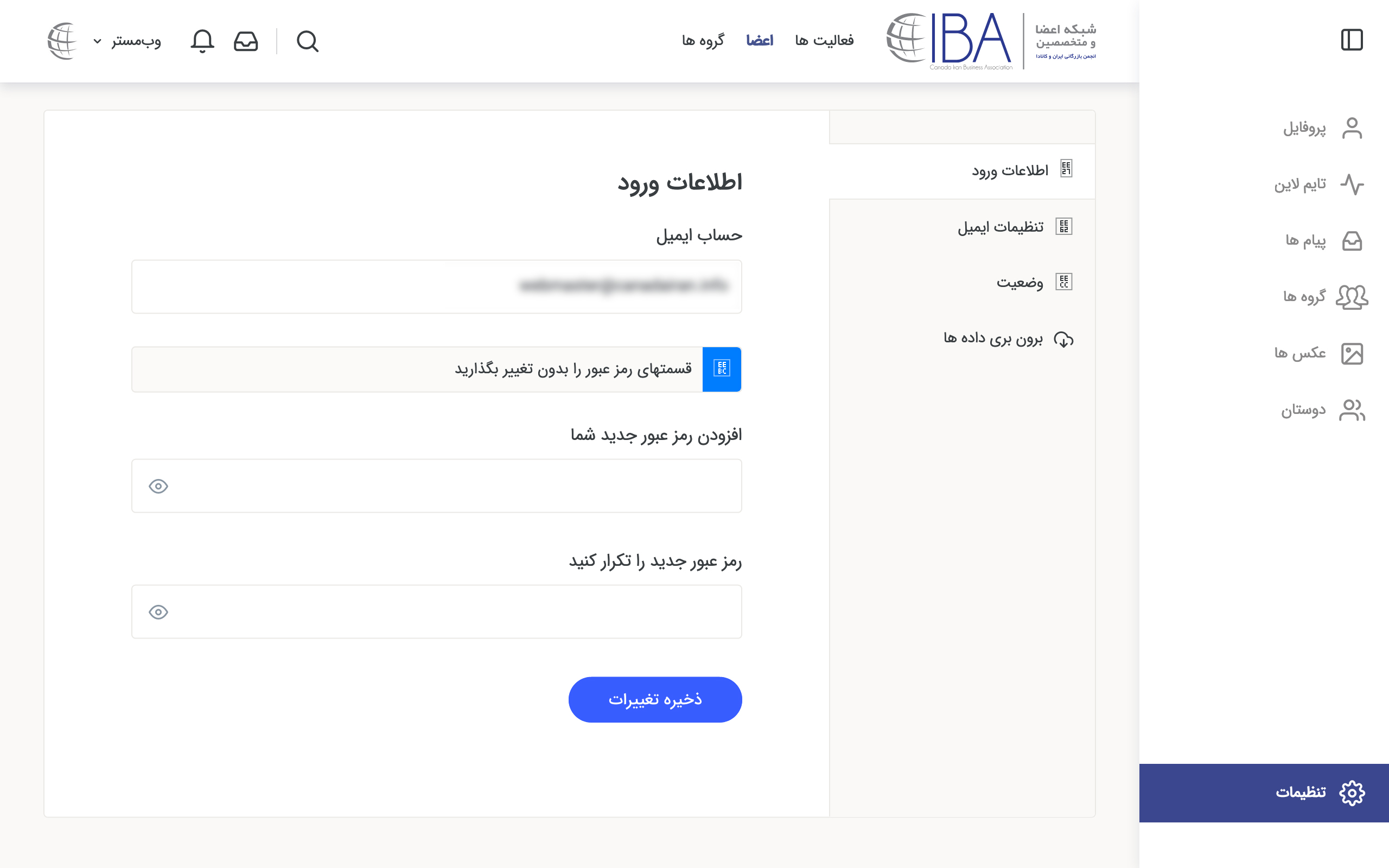Go to عکس ها photos in sidebar
Viewport: 1389px width, 868px height.
[1319, 353]
